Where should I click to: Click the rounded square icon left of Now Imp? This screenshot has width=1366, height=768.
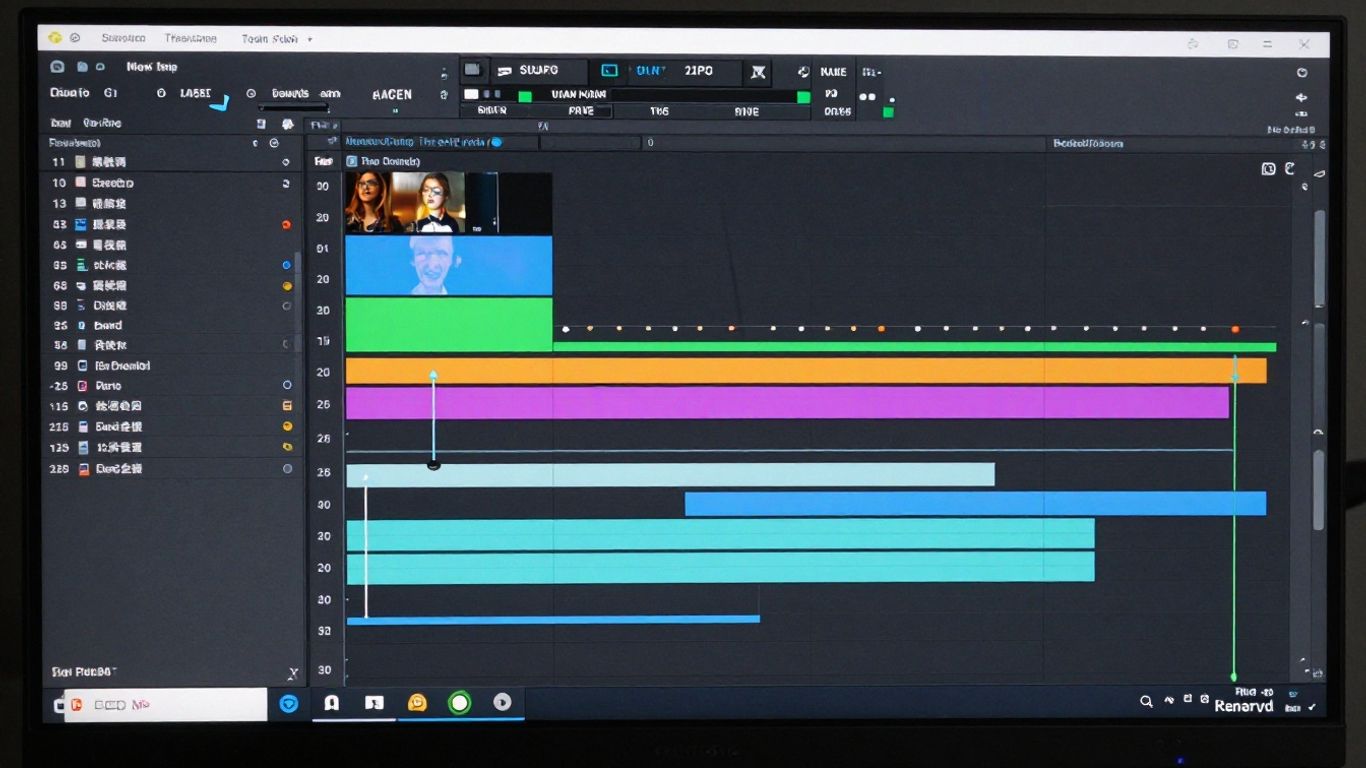coord(57,67)
